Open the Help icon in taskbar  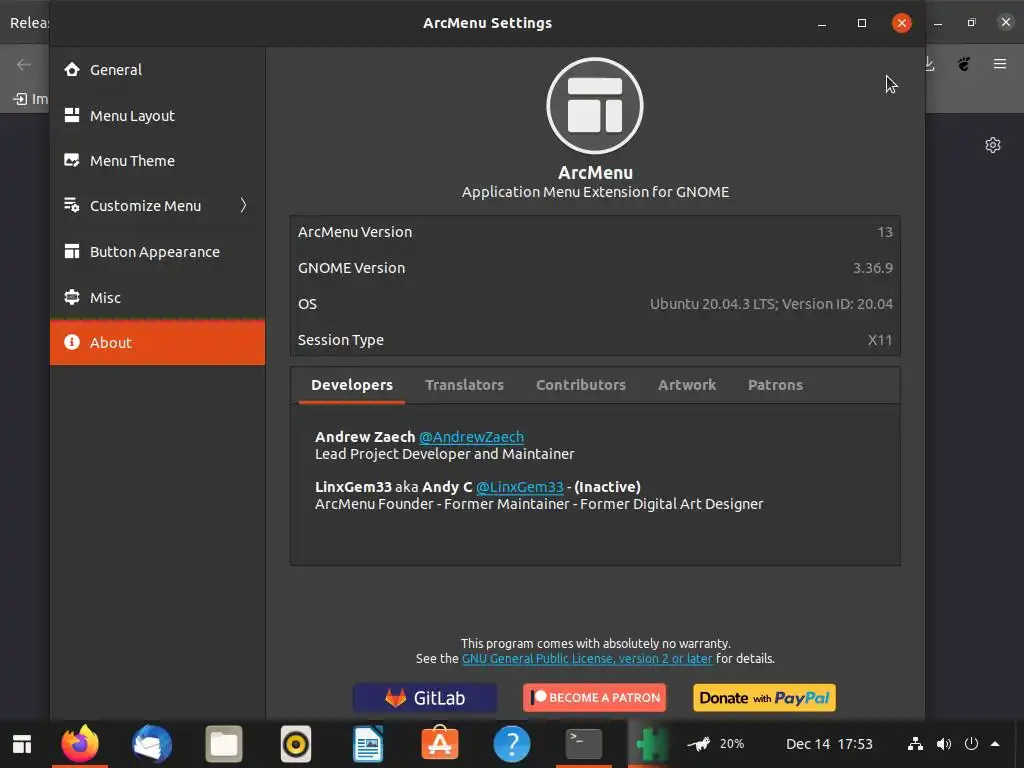pyautogui.click(x=512, y=744)
